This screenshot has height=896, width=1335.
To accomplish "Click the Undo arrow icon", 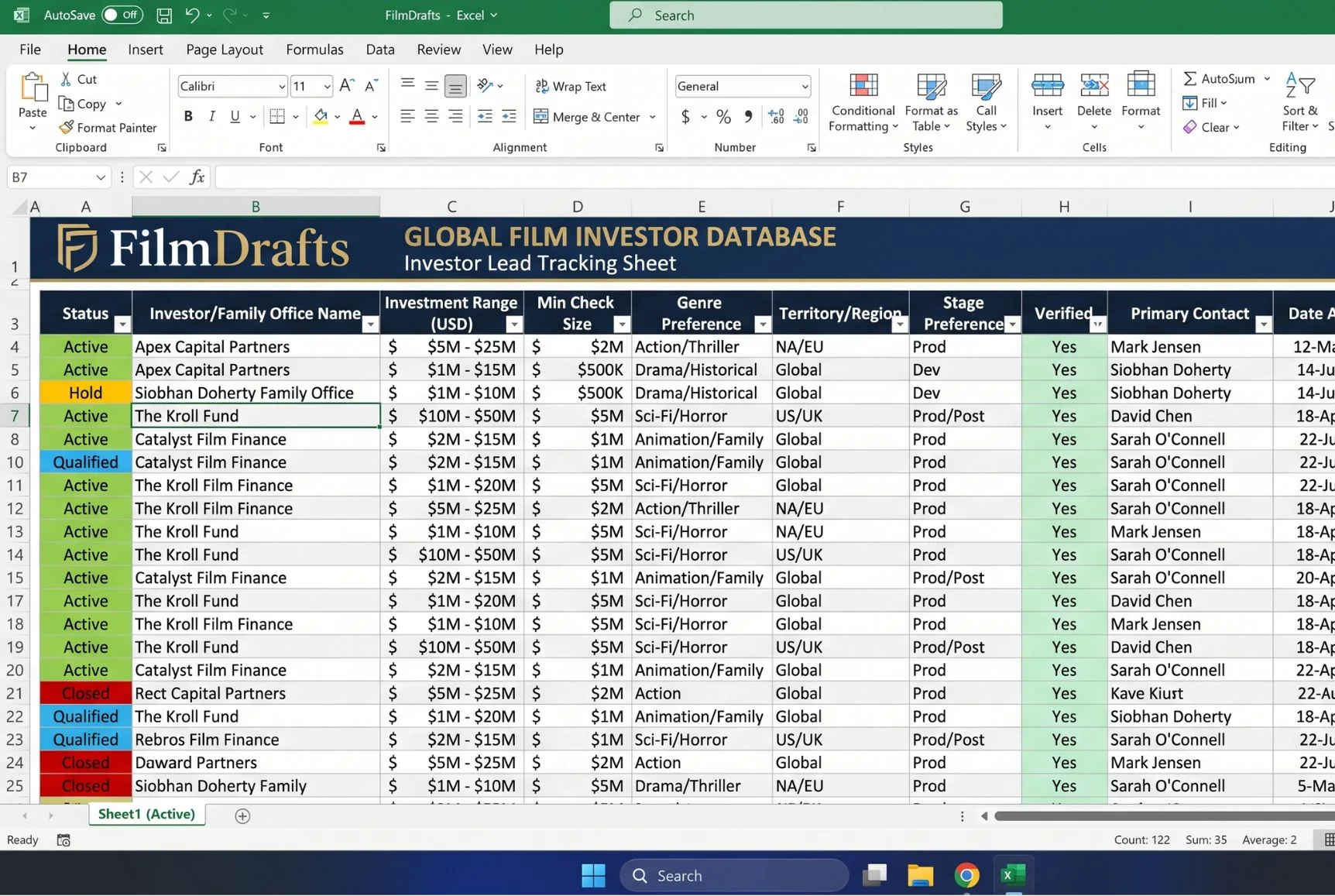I will coord(192,15).
